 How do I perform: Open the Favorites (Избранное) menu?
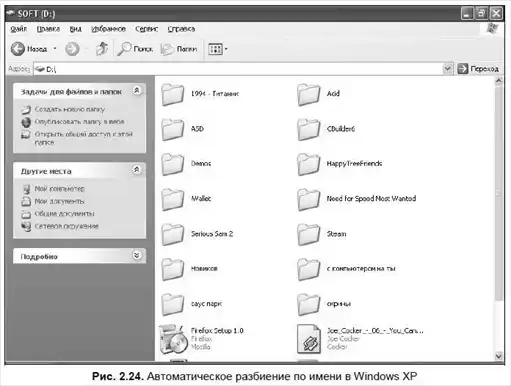coord(109,29)
